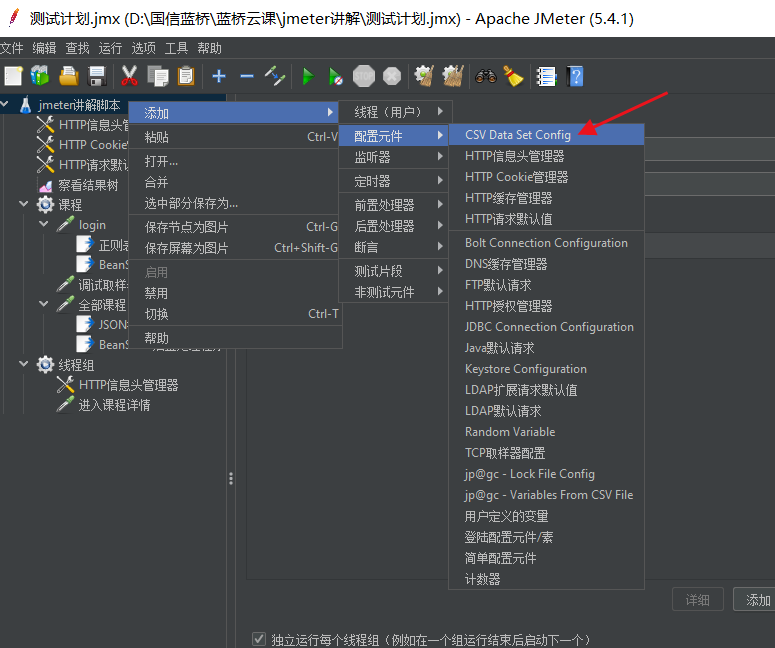Click the Cut scissors icon

point(129,77)
